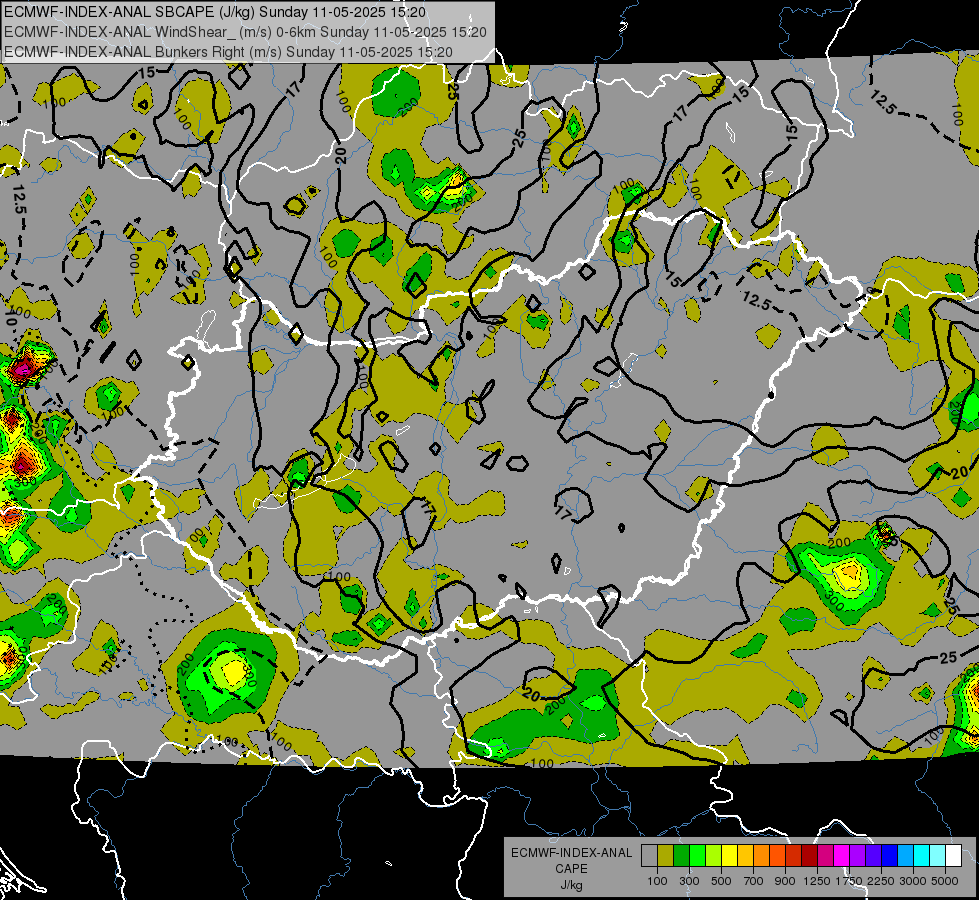The image size is (979, 900).
Task: Click the 700 tick label under the legend bar
Action: [x=754, y=881]
